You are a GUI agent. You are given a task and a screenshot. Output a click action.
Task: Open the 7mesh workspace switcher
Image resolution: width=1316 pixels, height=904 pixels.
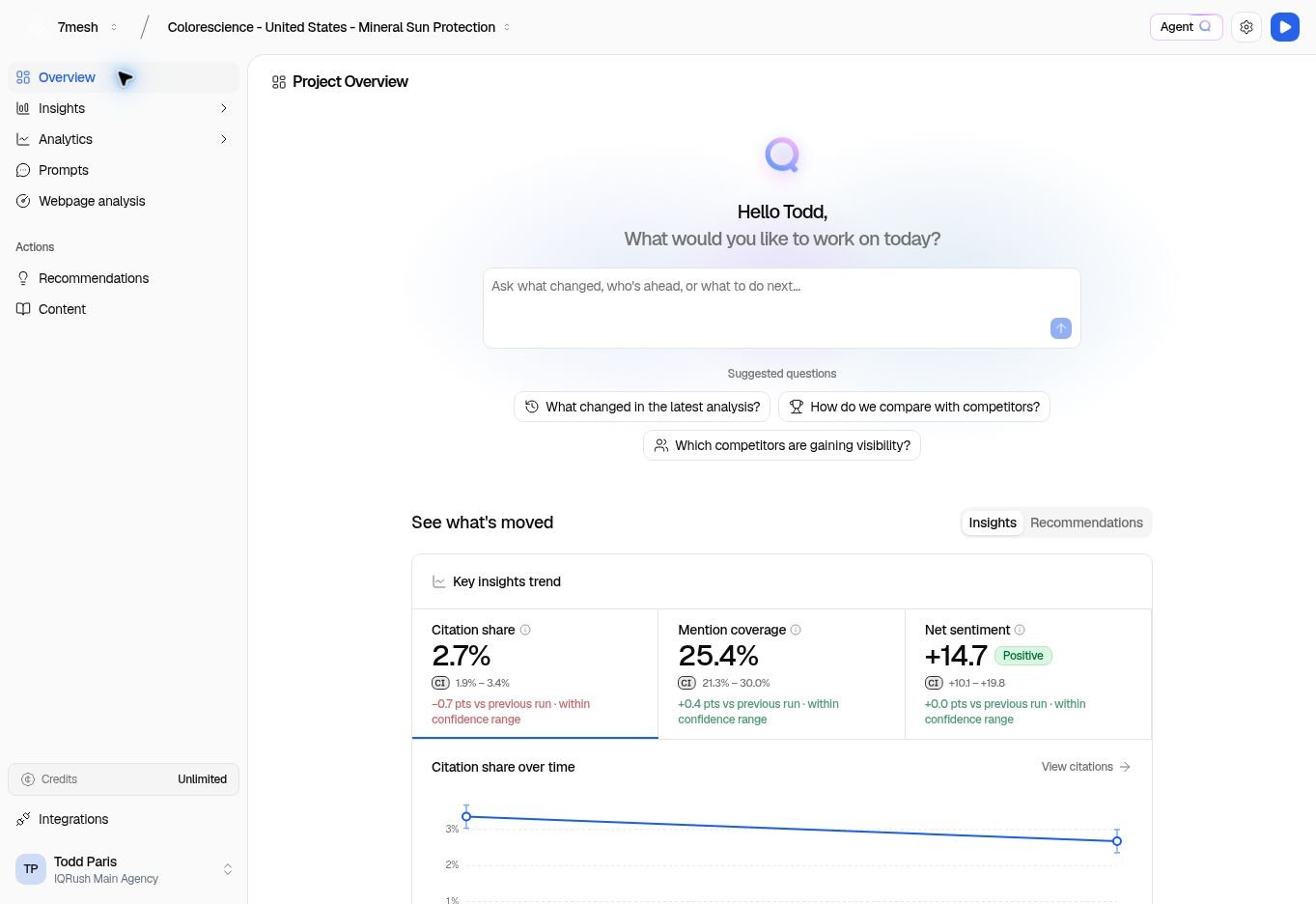click(x=114, y=27)
